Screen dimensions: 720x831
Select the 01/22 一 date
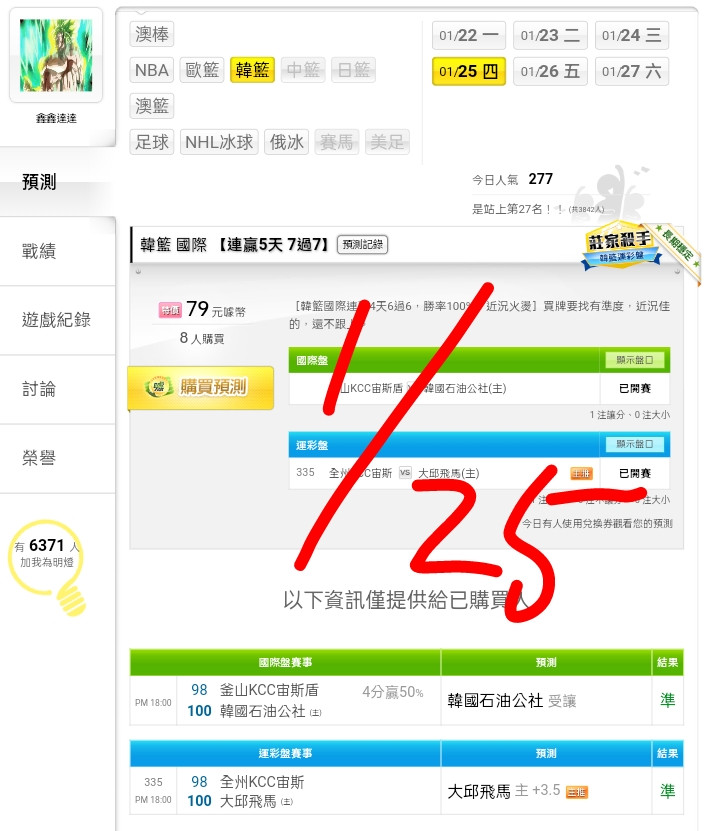click(x=468, y=35)
